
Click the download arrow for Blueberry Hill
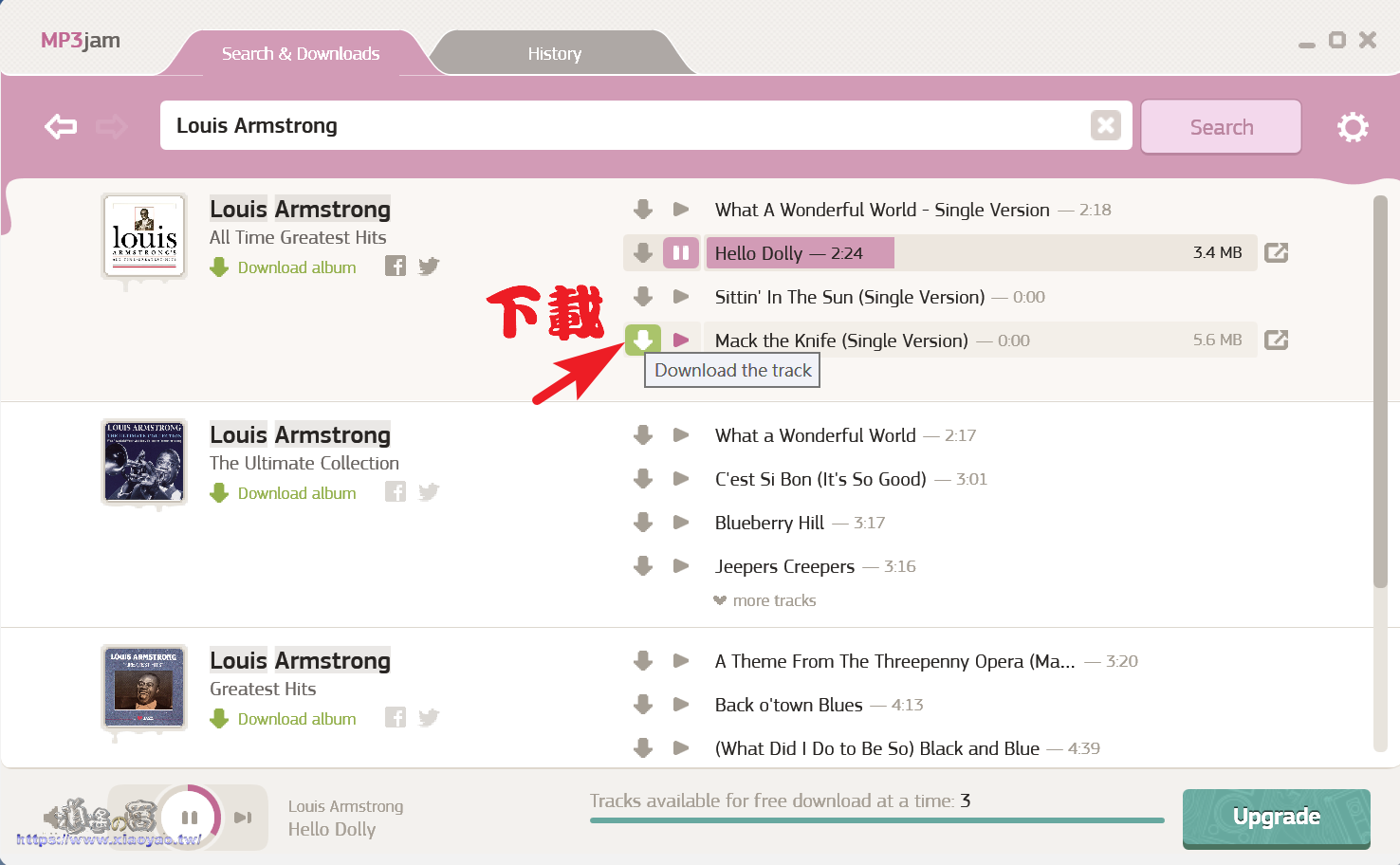(642, 523)
